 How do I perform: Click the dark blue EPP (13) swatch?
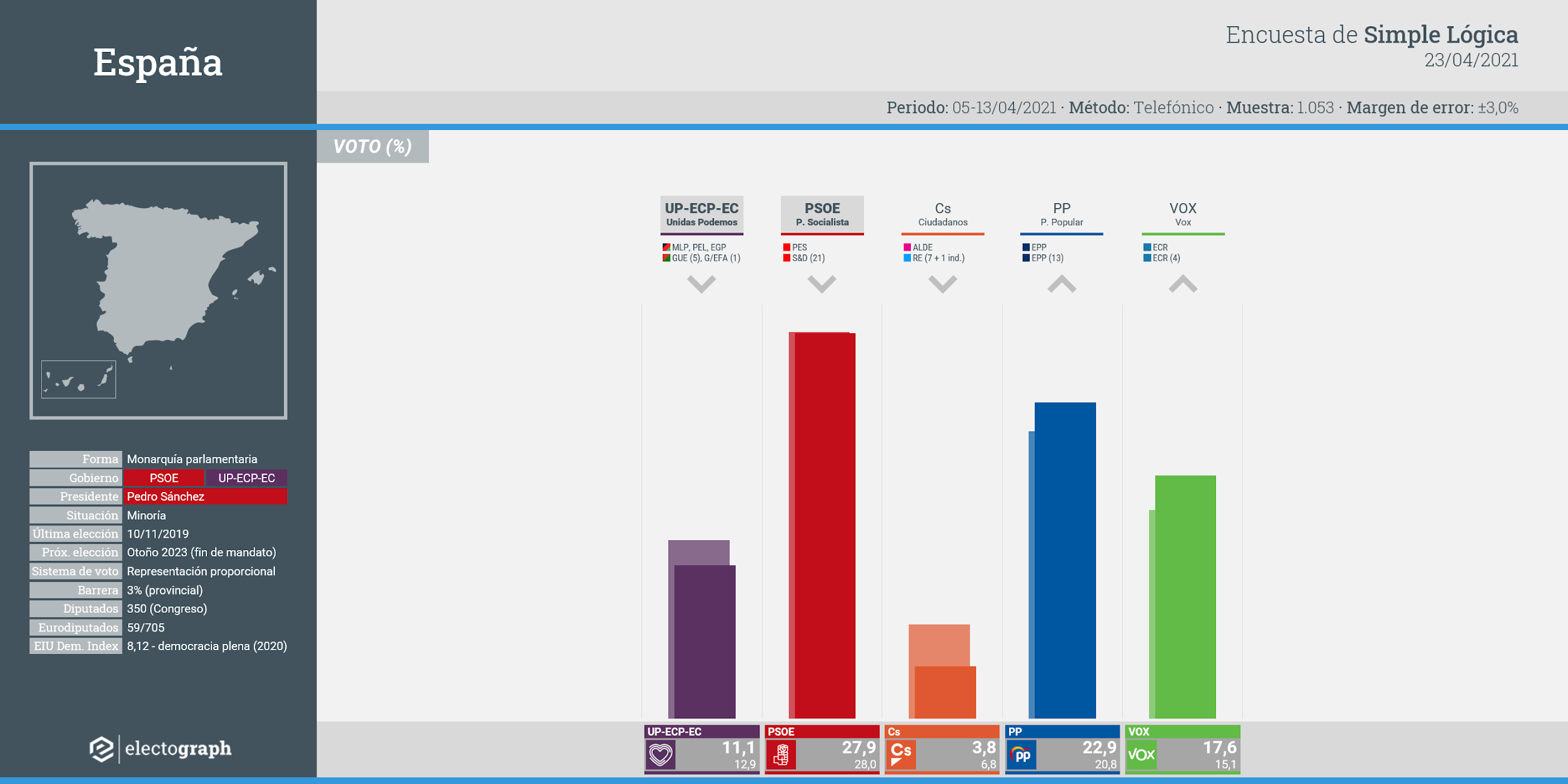(x=1026, y=258)
